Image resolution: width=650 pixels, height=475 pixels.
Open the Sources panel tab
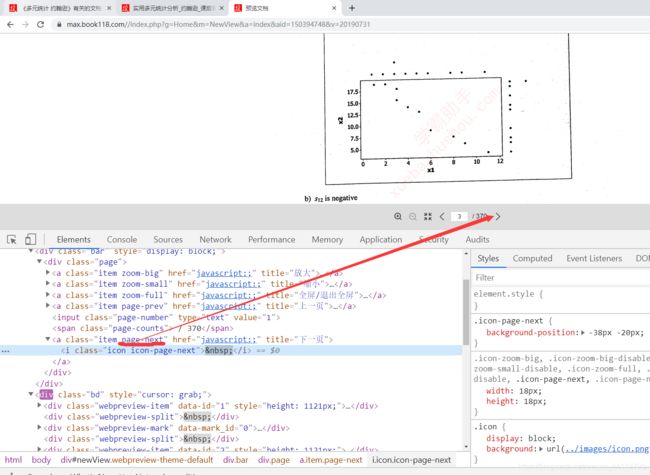pyautogui.click(x=168, y=240)
